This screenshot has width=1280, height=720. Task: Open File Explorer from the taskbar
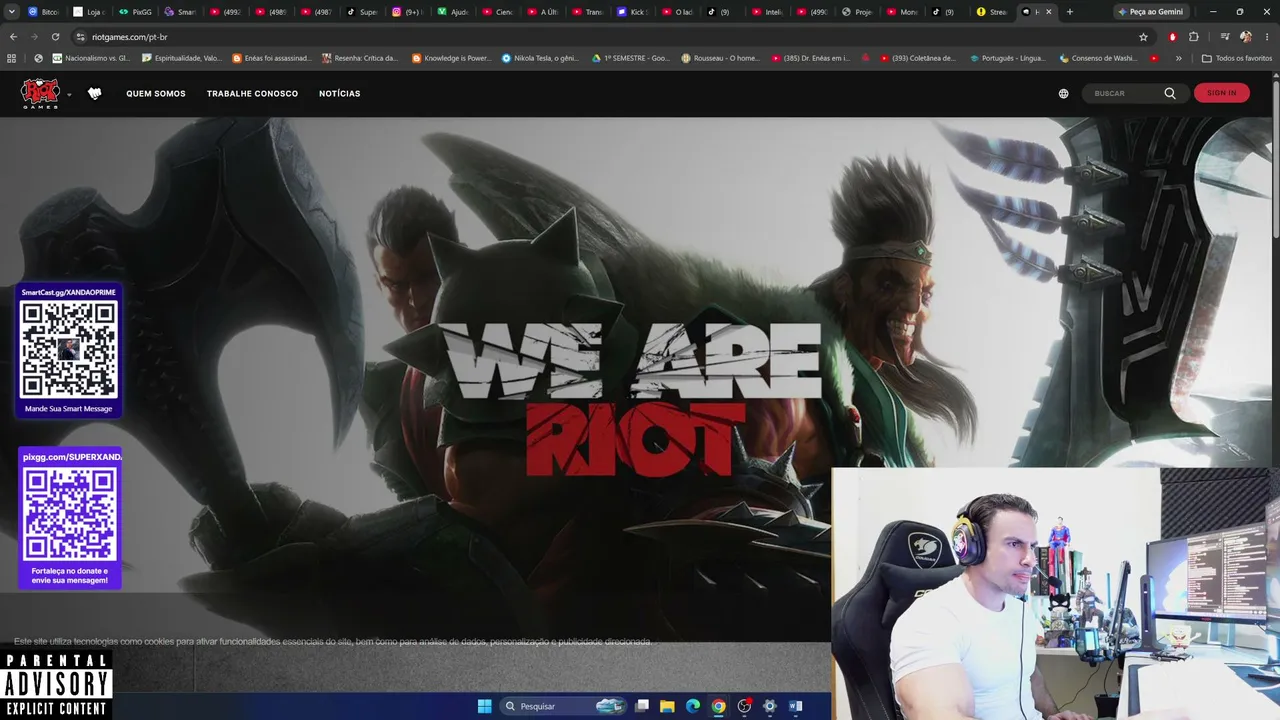[x=667, y=706]
